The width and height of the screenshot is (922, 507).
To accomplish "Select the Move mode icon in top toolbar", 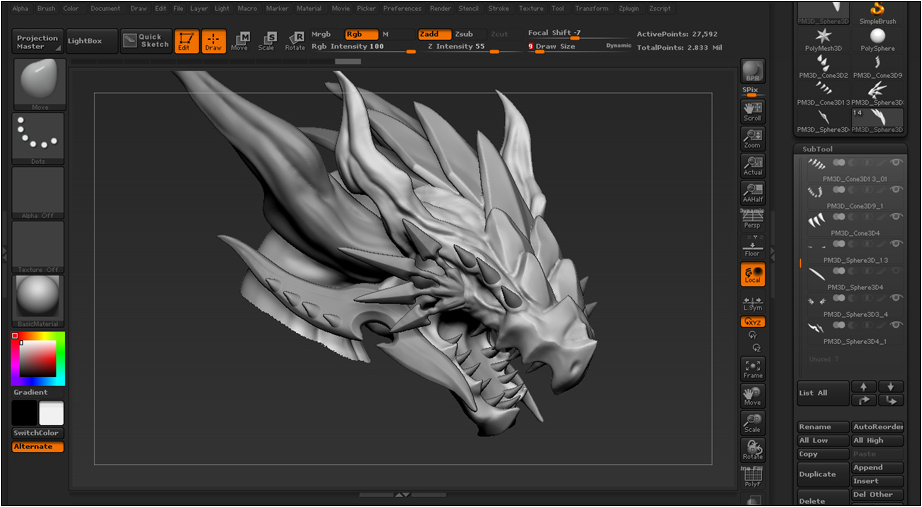I will tap(239, 41).
